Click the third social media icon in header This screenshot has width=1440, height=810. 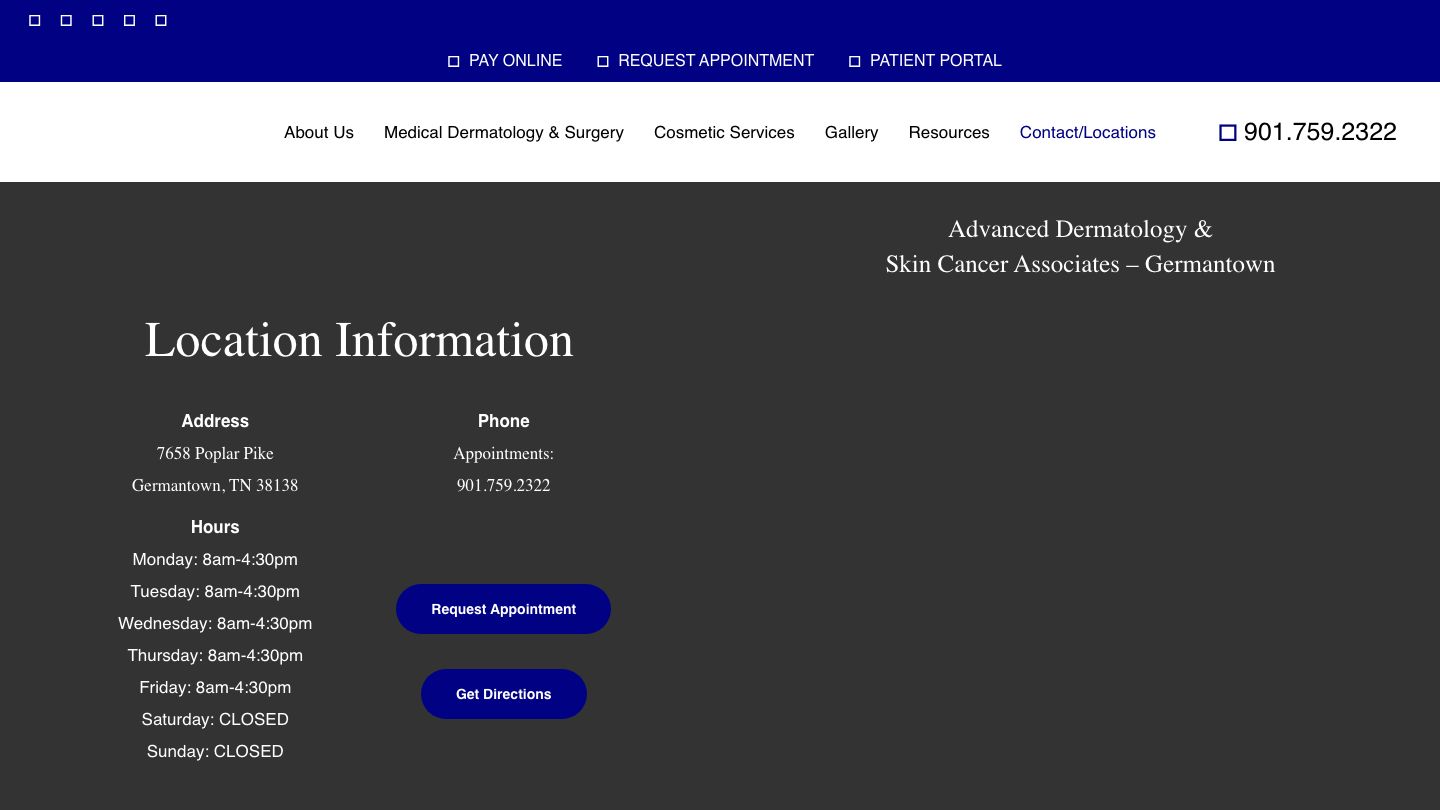coord(97,19)
